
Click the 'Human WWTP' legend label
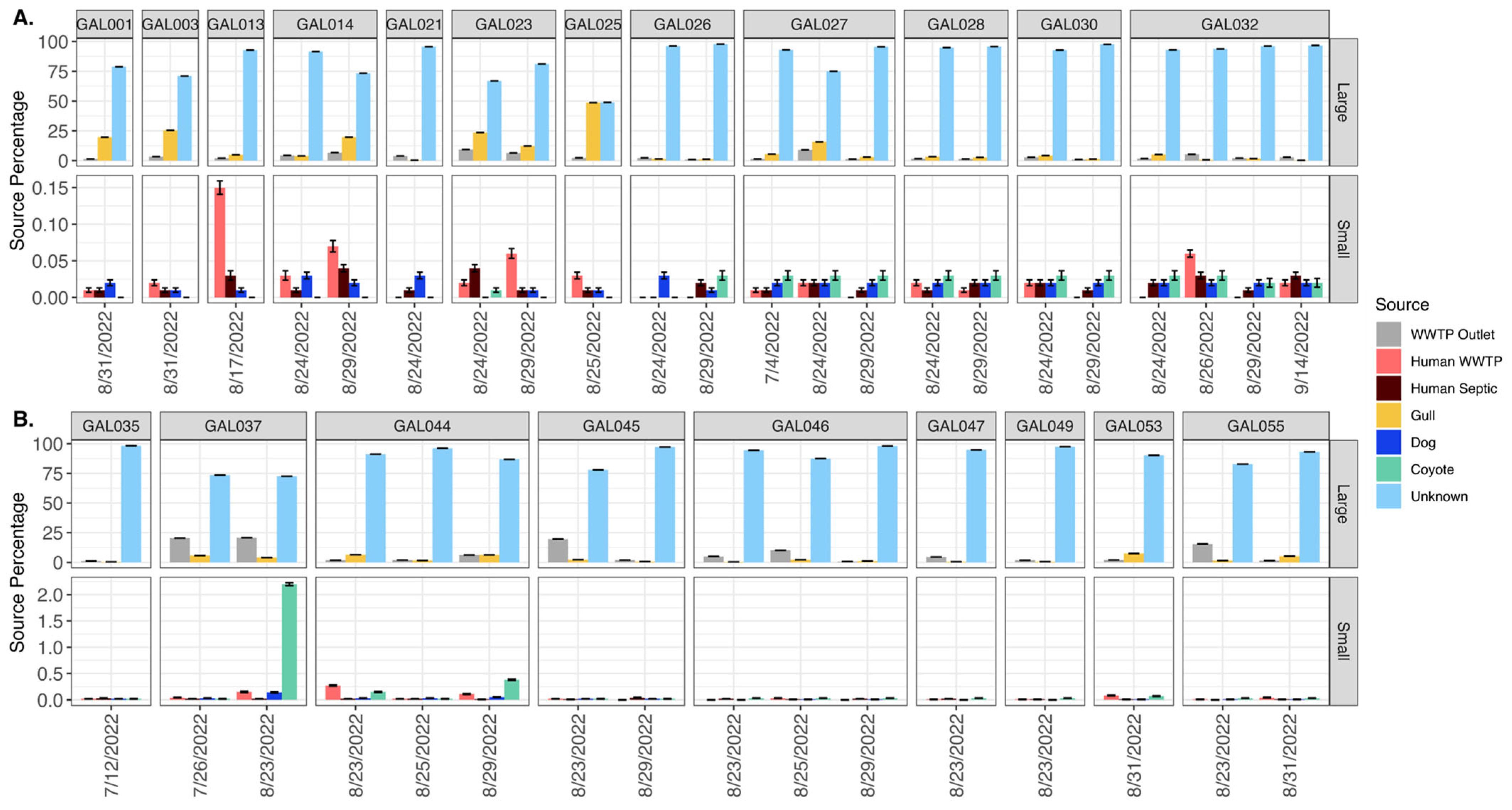tap(1455, 361)
